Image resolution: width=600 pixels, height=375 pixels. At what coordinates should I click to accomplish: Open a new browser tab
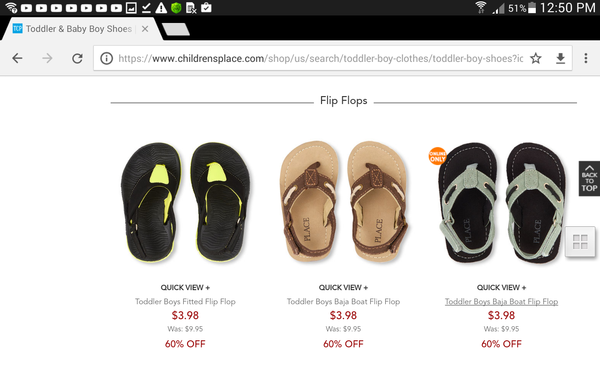176,29
